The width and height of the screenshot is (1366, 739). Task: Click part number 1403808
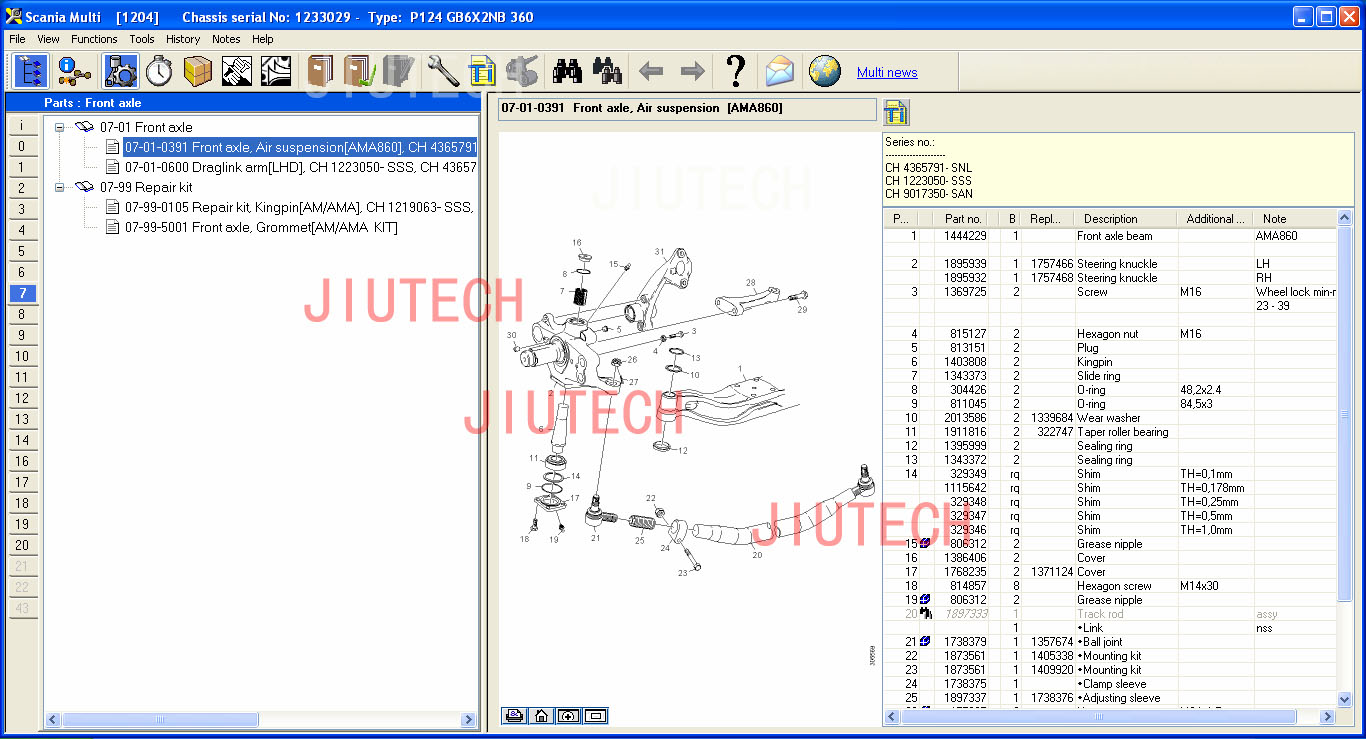(965, 362)
